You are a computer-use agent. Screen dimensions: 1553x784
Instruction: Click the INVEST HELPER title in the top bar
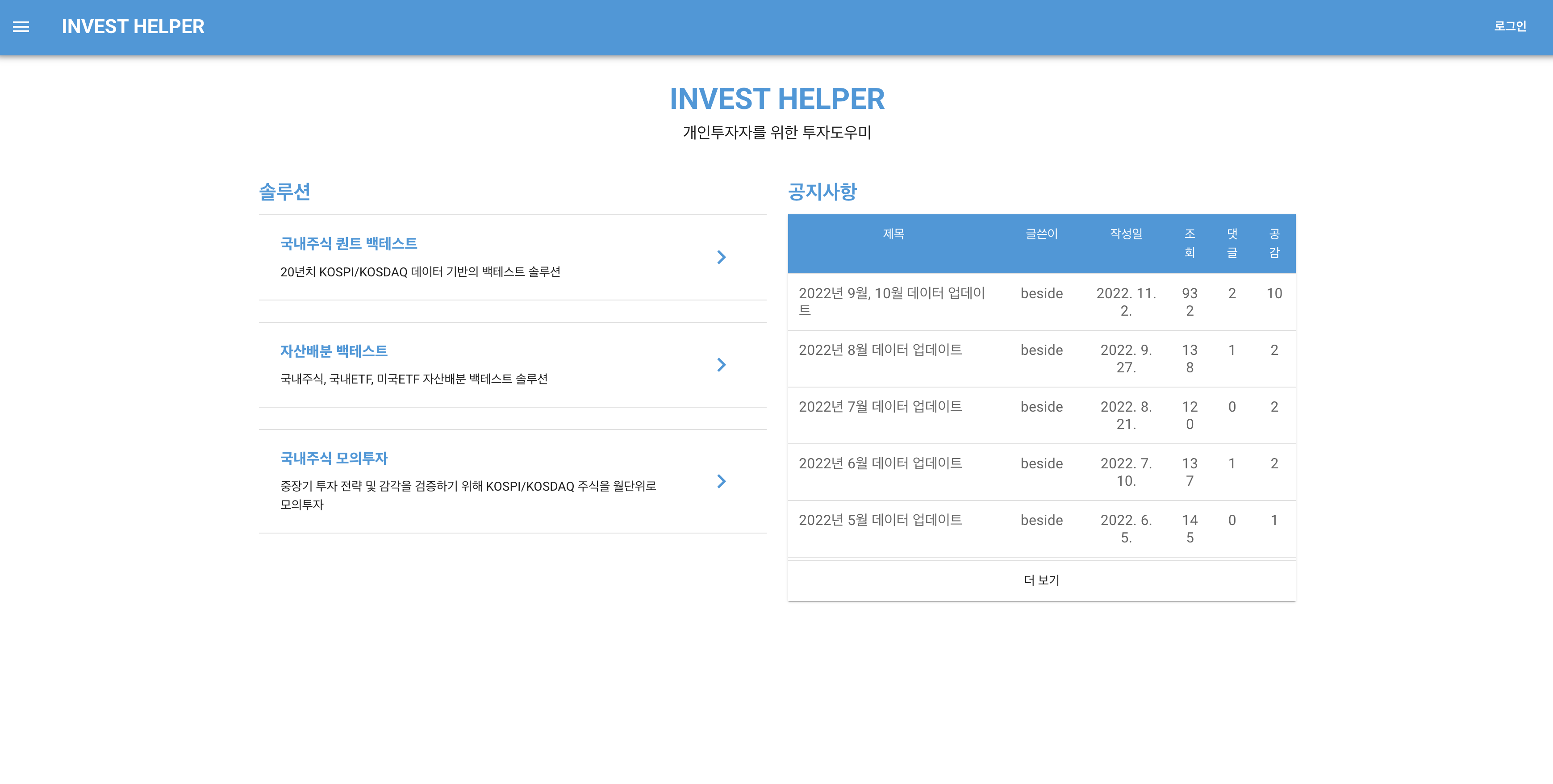(x=133, y=26)
